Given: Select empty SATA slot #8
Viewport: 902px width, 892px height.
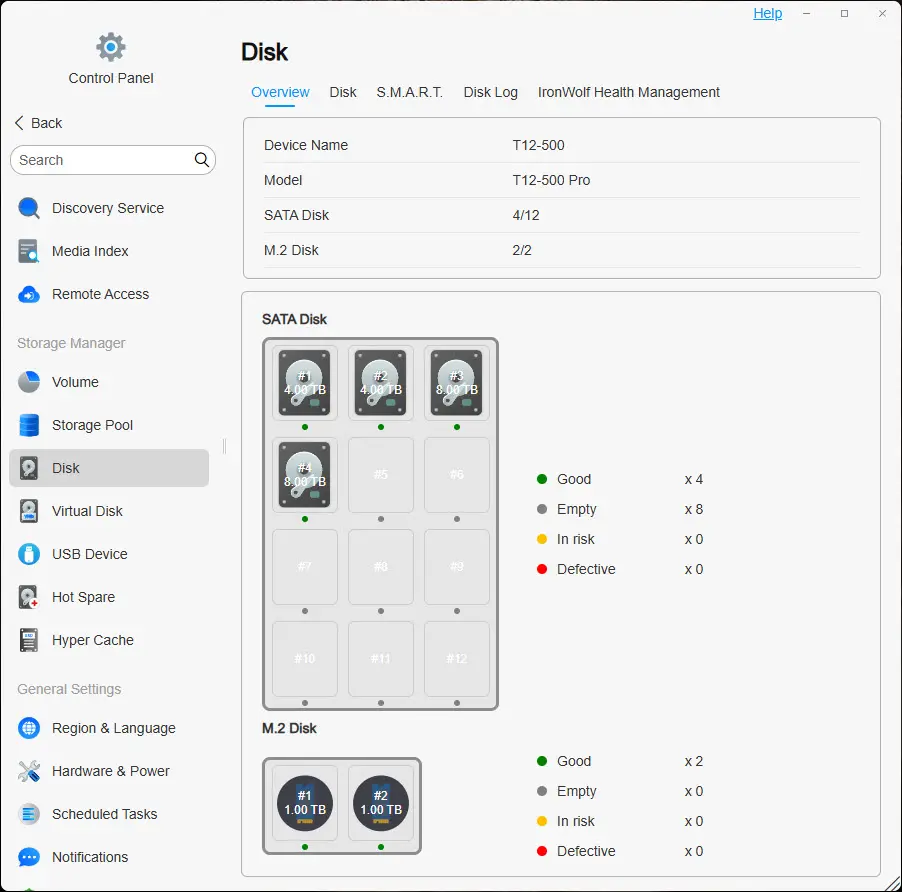Looking at the screenshot, I should click(x=381, y=567).
